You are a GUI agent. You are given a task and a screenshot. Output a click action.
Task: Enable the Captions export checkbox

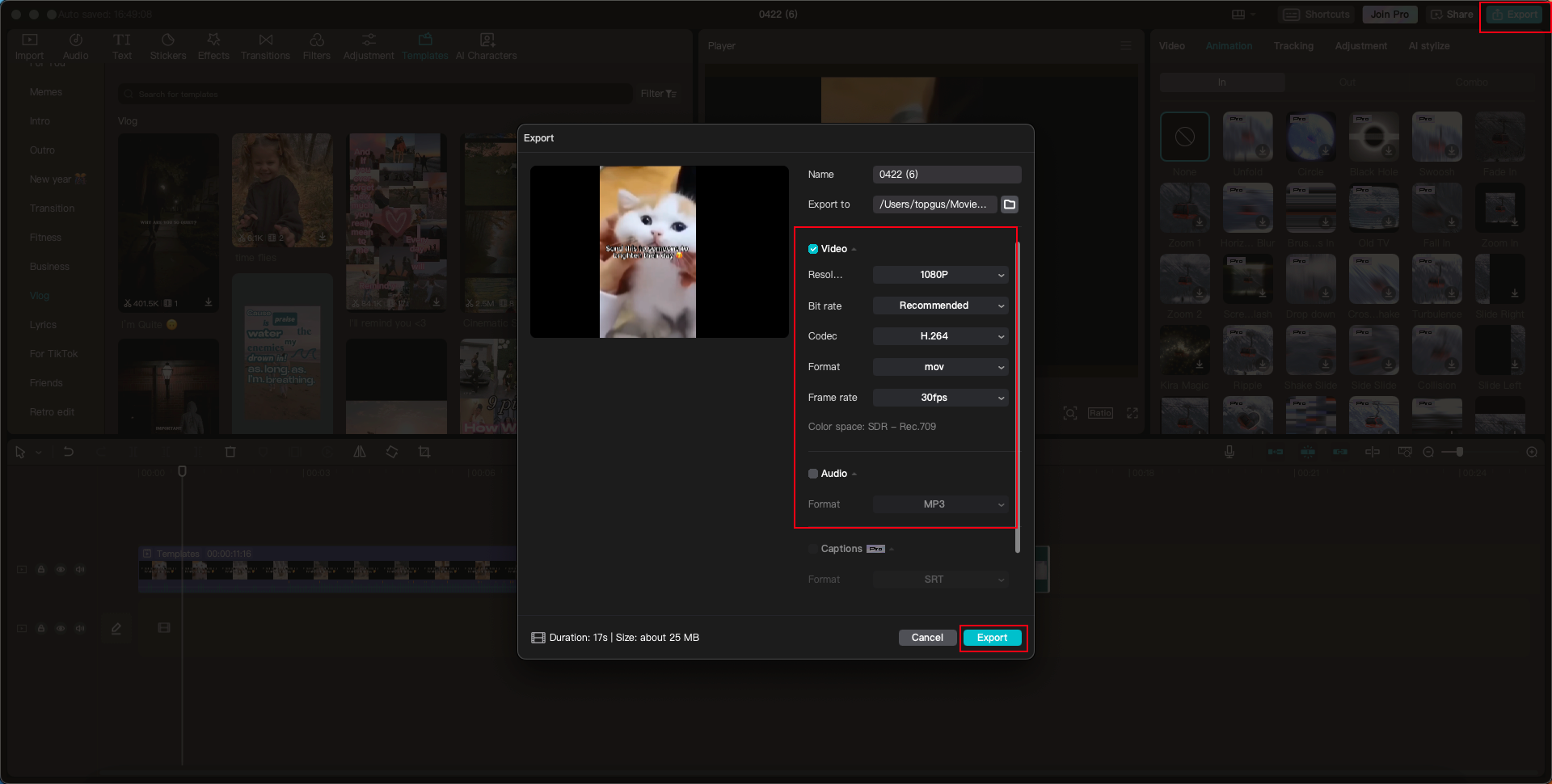pyautogui.click(x=813, y=549)
